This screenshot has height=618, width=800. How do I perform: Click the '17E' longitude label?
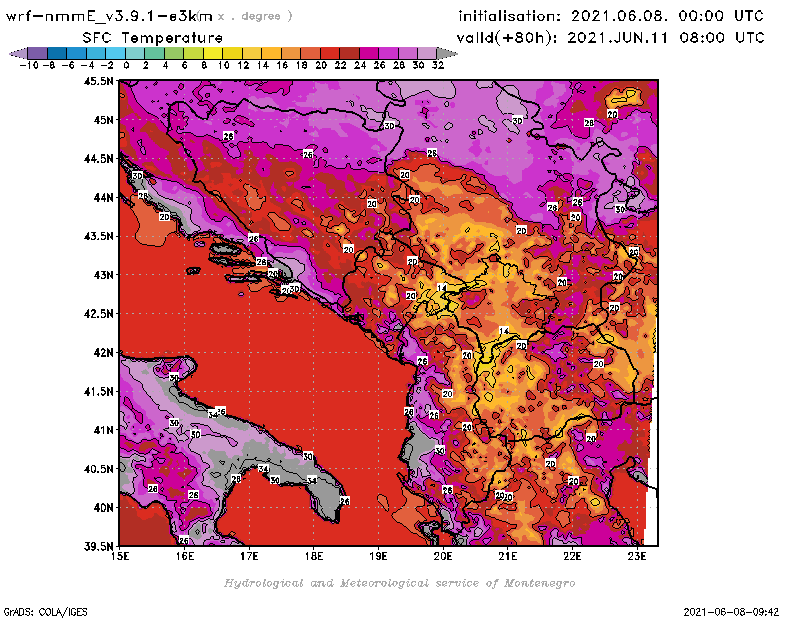(x=249, y=556)
